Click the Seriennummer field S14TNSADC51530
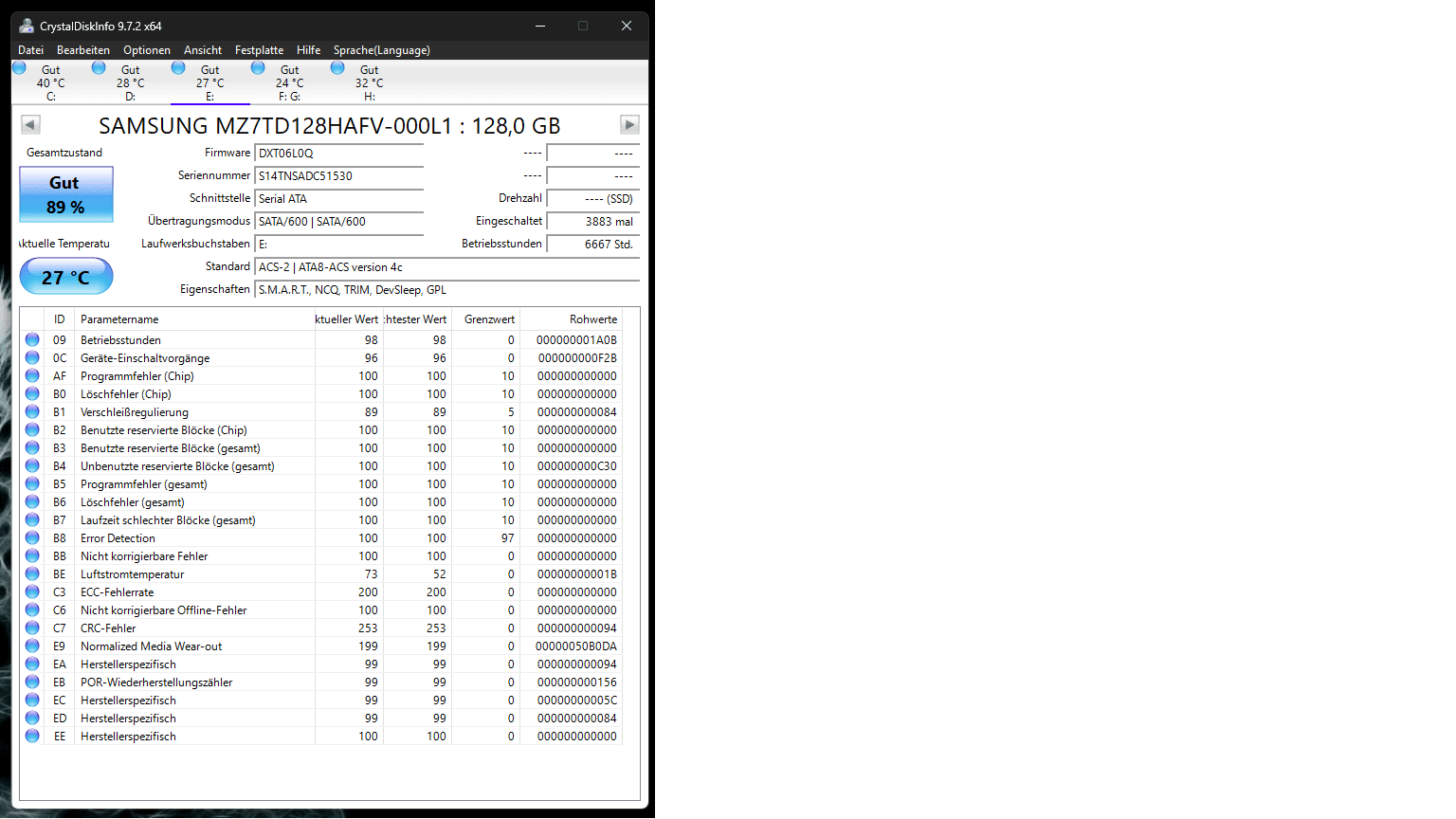The image size is (1456, 819). click(x=339, y=176)
